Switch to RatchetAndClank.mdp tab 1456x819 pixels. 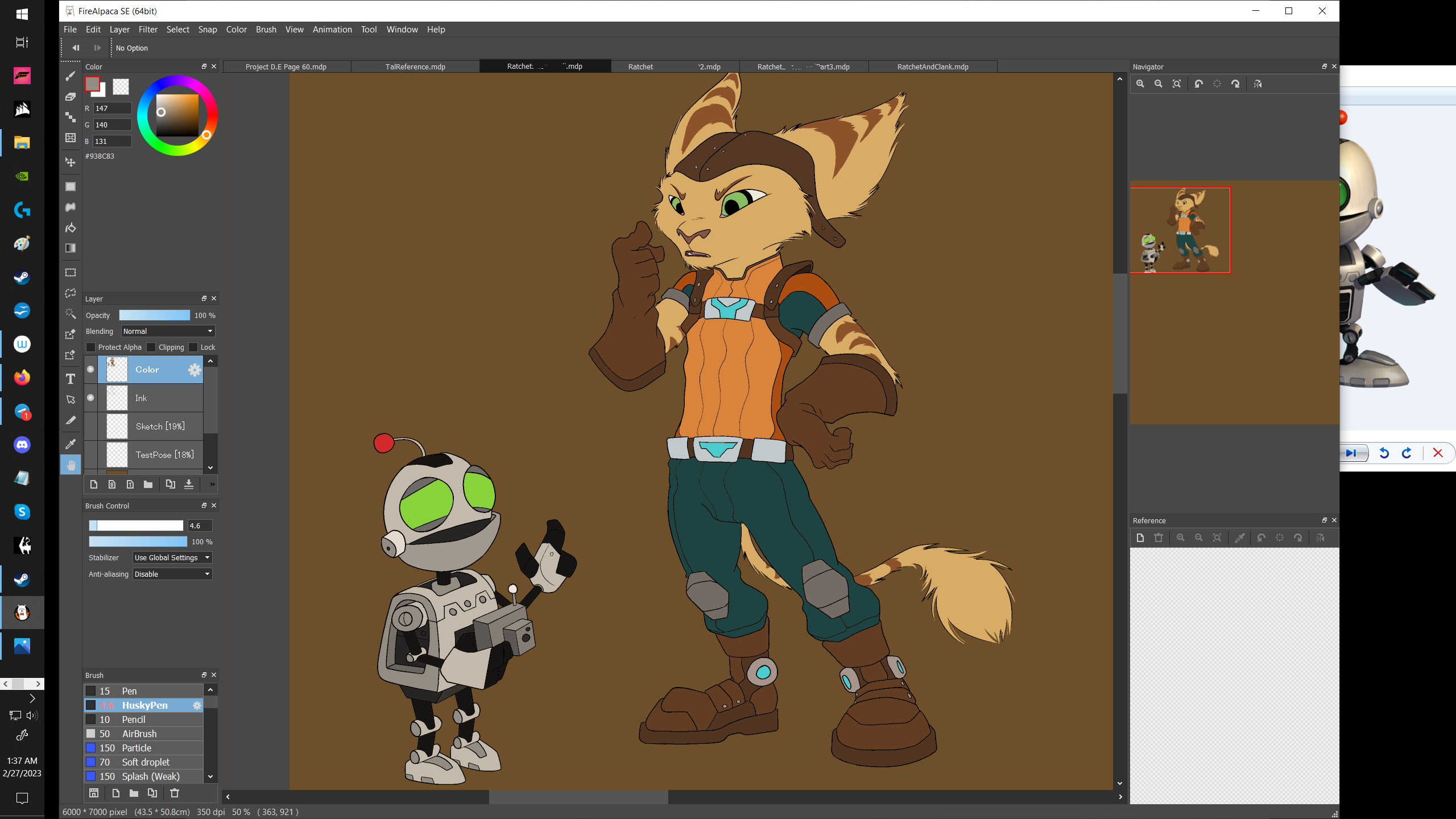click(933, 67)
